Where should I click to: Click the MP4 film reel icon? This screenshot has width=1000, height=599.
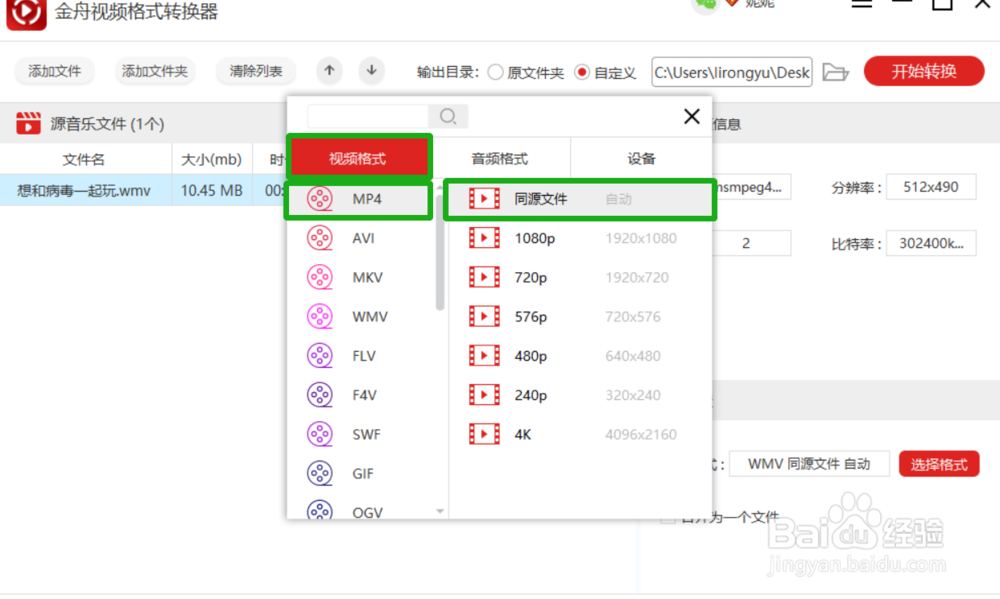coord(320,199)
